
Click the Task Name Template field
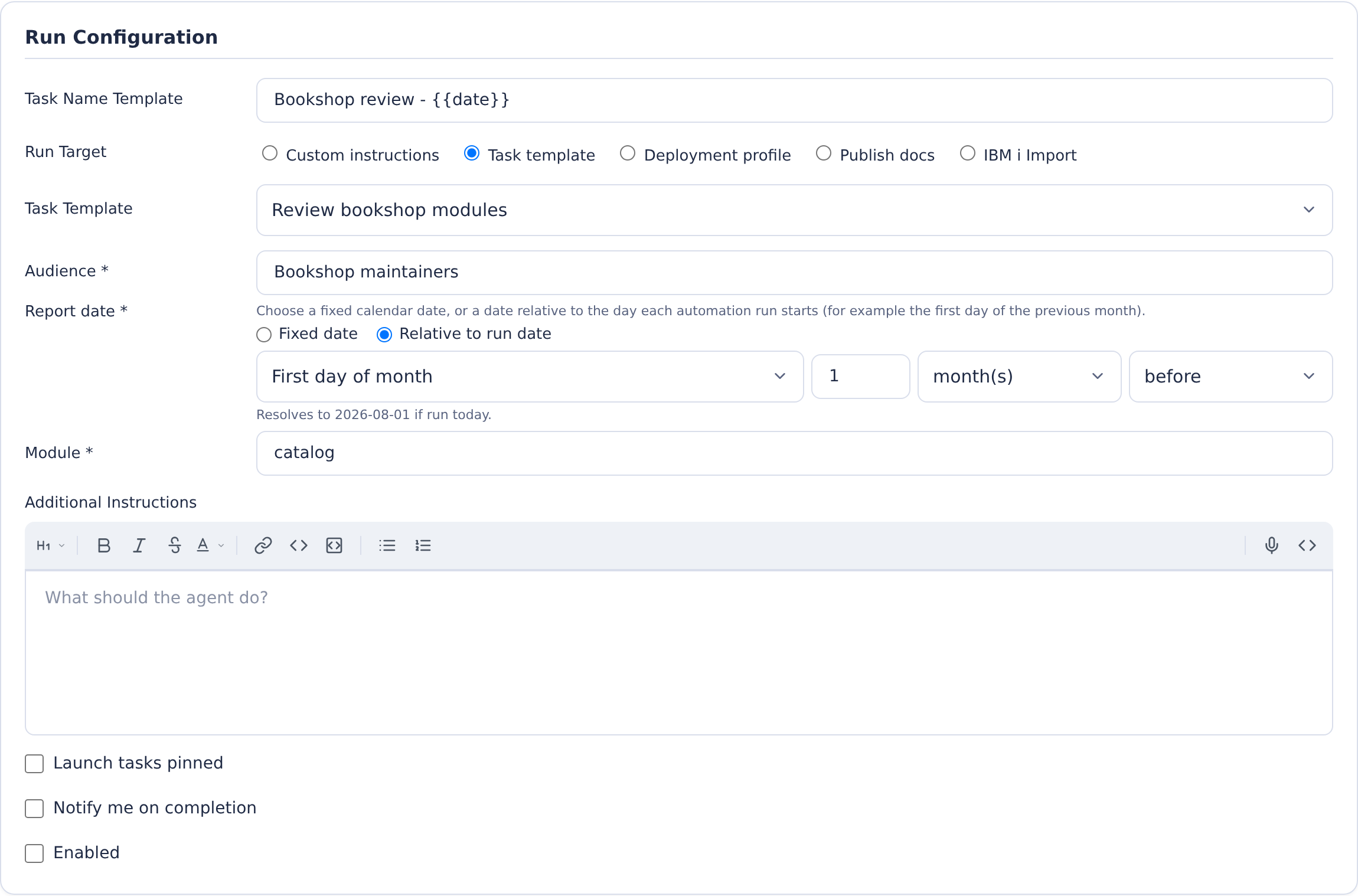coord(794,100)
